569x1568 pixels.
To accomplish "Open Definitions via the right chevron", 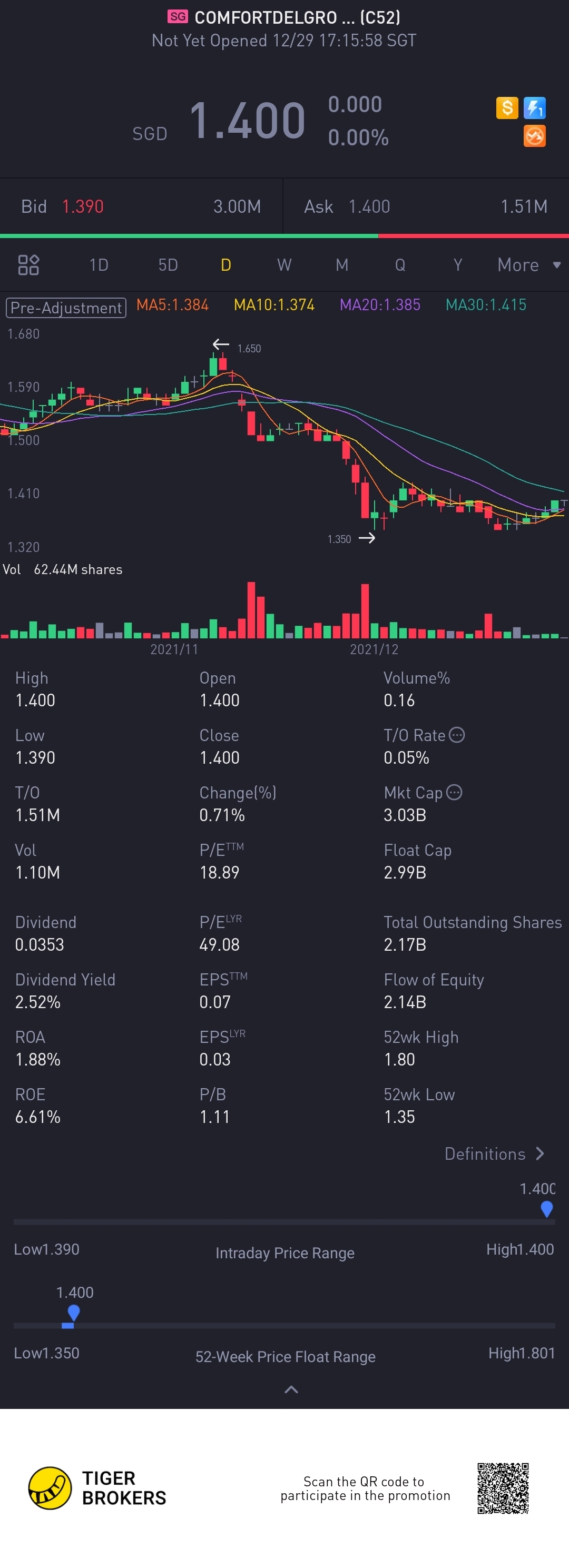I will [x=539, y=1153].
